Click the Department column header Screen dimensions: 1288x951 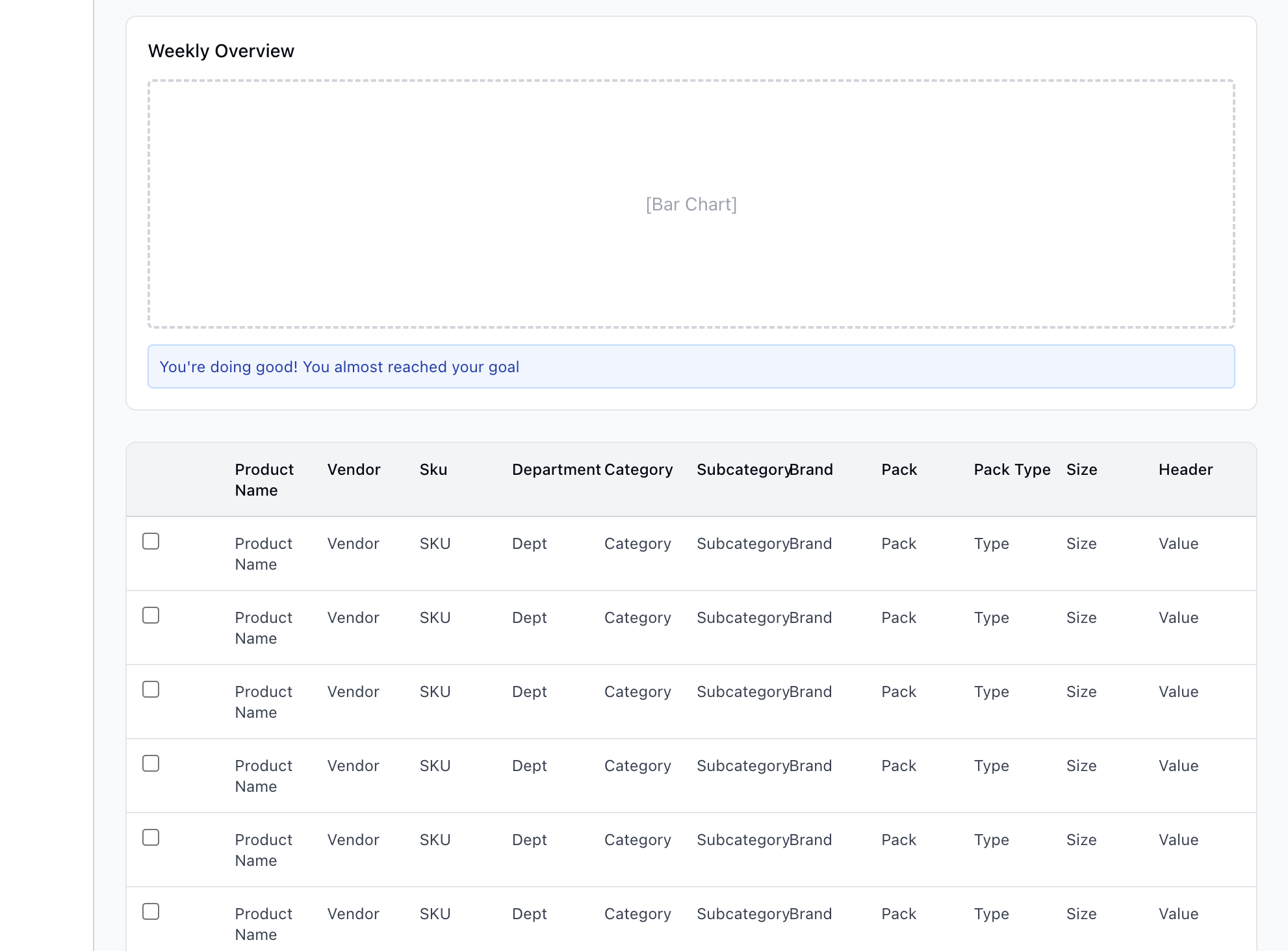pos(556,470)
